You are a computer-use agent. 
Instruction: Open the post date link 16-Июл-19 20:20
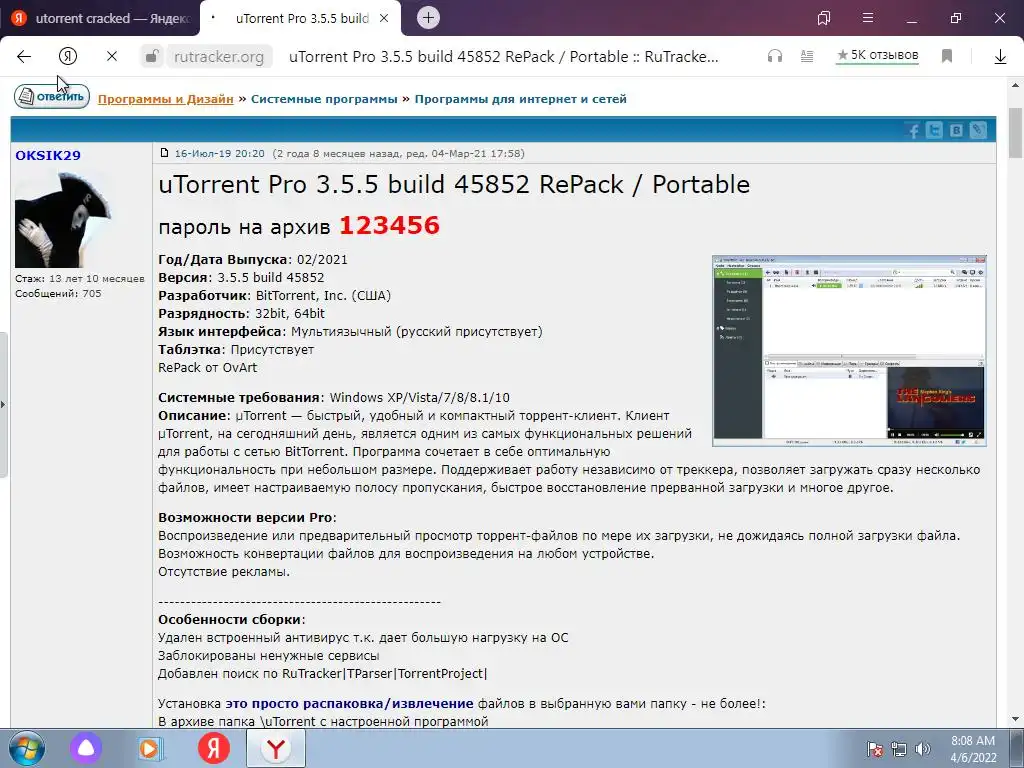tap(219, 153)
